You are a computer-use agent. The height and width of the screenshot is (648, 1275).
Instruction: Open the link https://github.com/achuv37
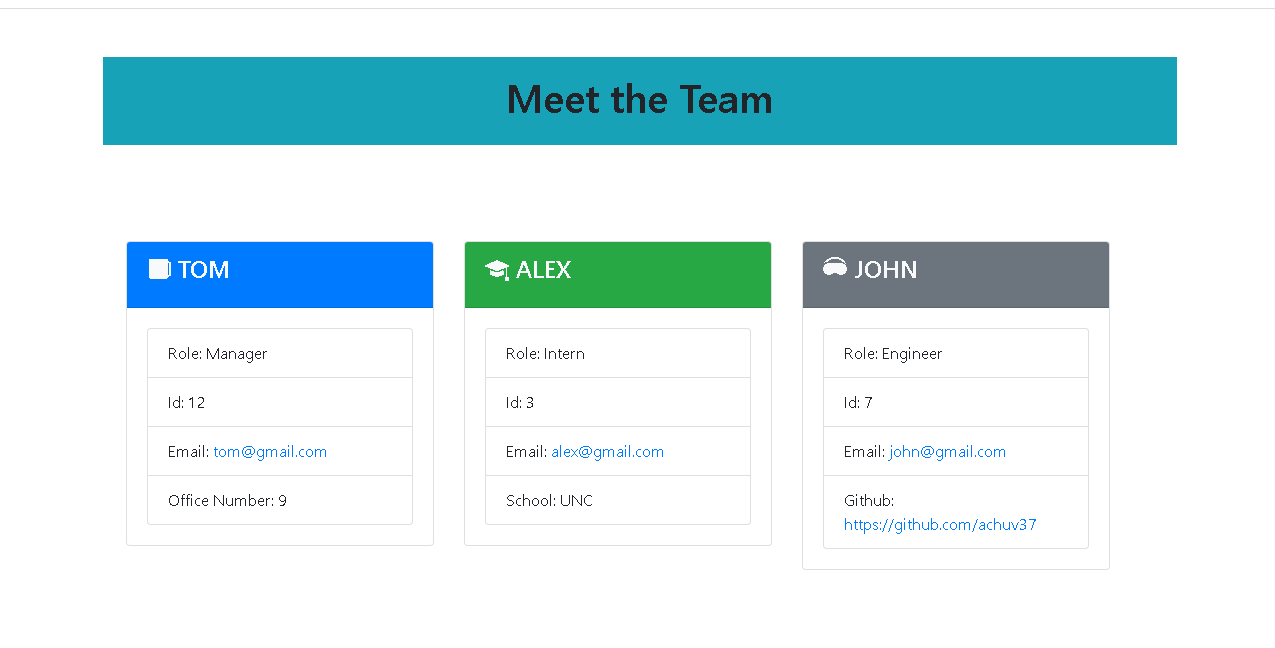point(940,524)
